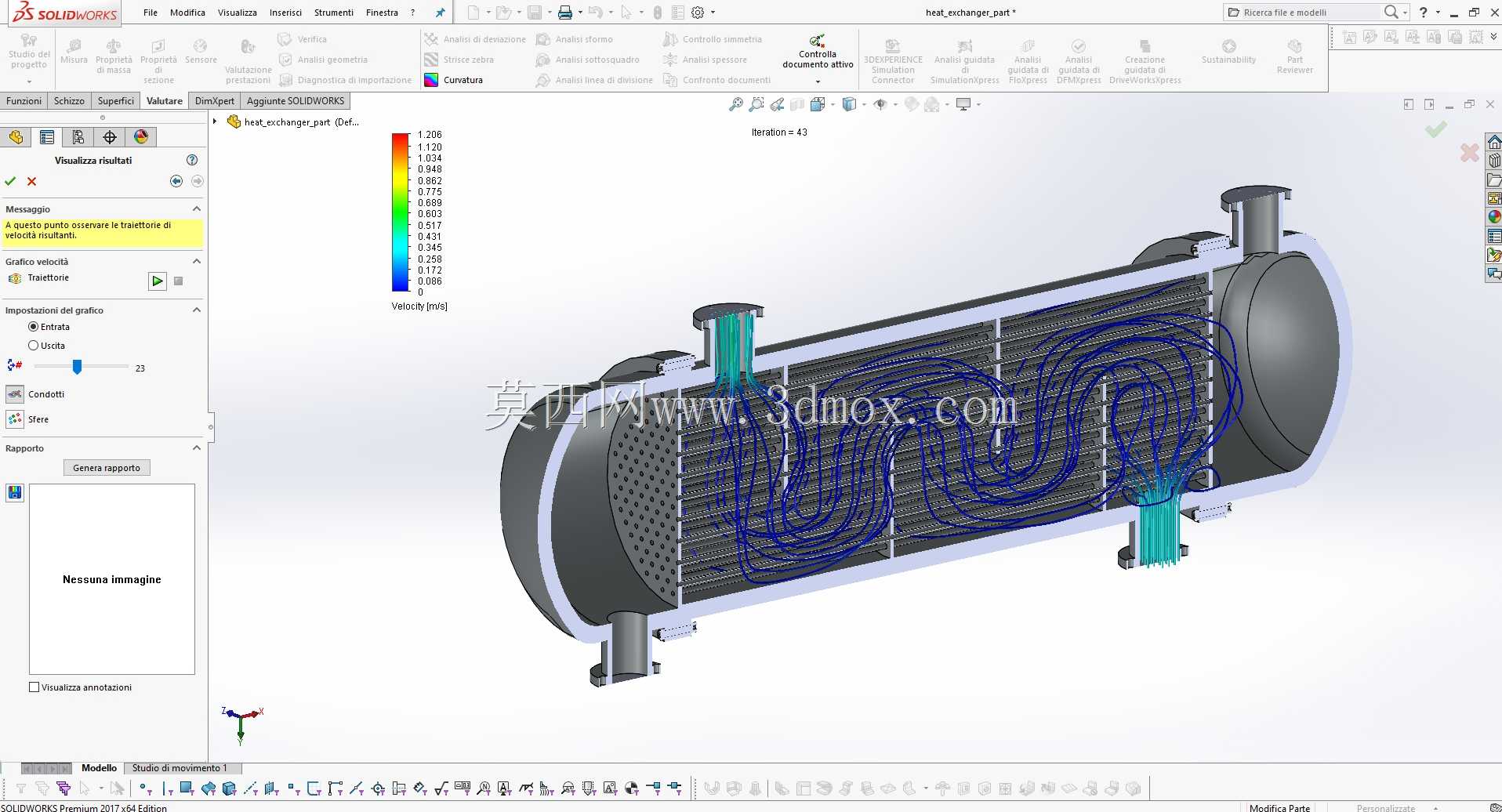Click the Zoom to fit icon
Image resolution: width=1502 pixels, height=812 pixels.
pos(735,104)
